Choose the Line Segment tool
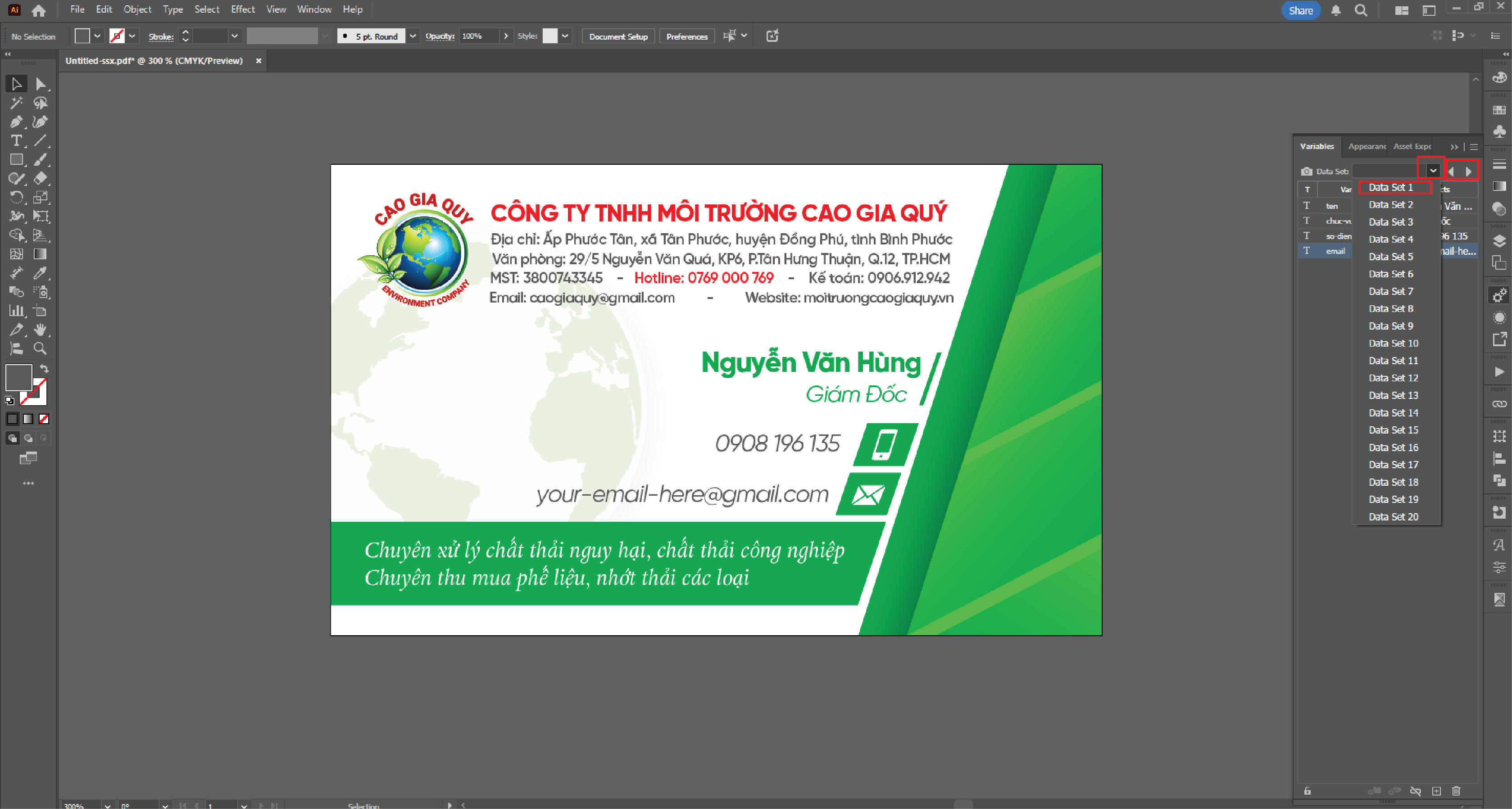The height and width of the screenshot is (809, 1512). pos(40,140)
